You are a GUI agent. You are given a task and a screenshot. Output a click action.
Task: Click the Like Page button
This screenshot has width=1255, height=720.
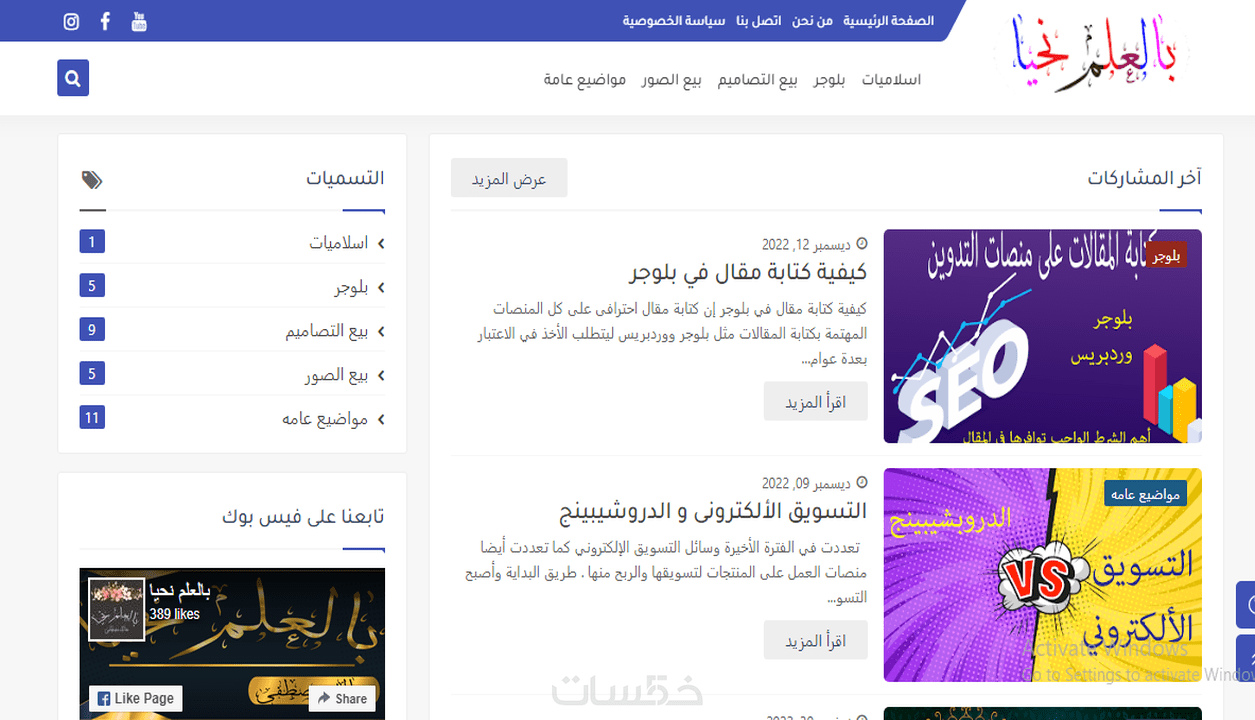pos(135,698)
